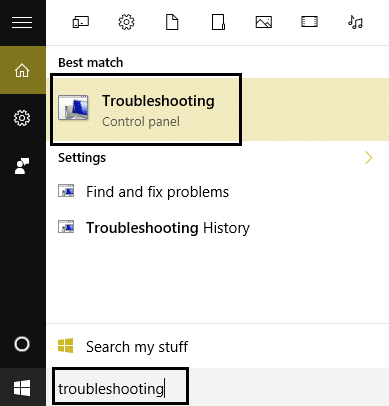Filter results by Videos icon
Viewport: 389px width, 406px height.
[309, 22]
